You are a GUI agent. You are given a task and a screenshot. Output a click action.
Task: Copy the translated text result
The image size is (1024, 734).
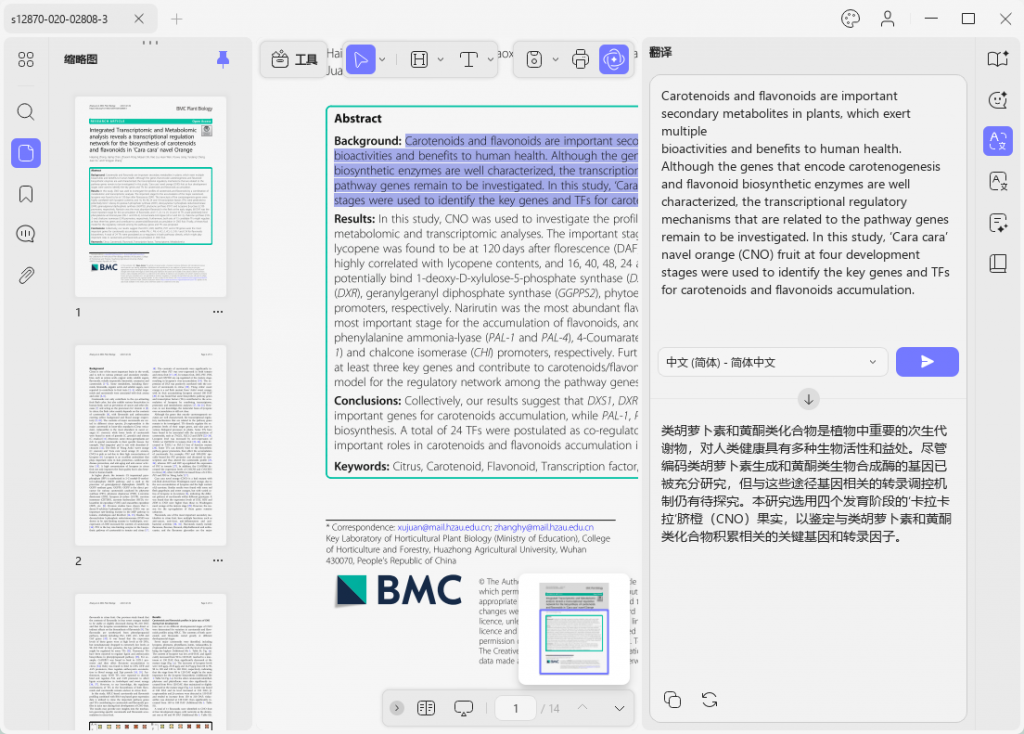(x=672, y=699)
